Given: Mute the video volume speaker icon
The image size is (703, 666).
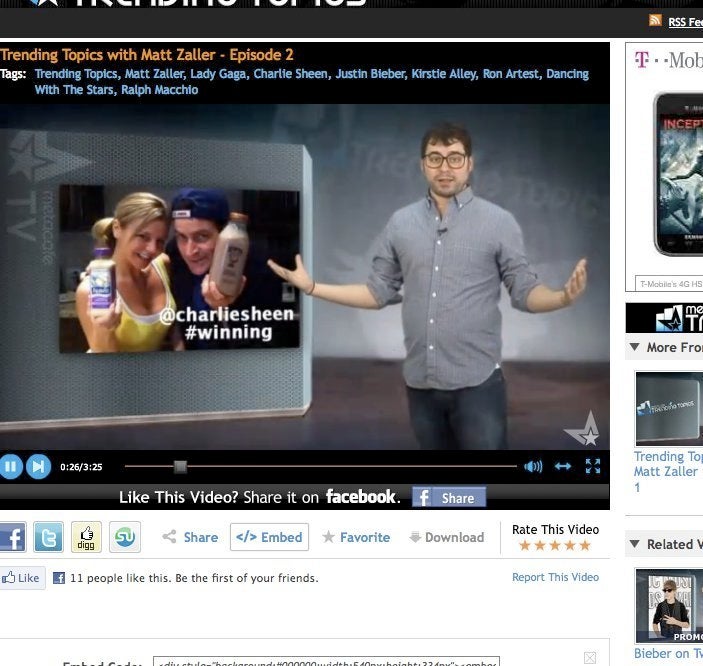Looking at the screenshot, I should pyautogui.click(x=533, y=466).
